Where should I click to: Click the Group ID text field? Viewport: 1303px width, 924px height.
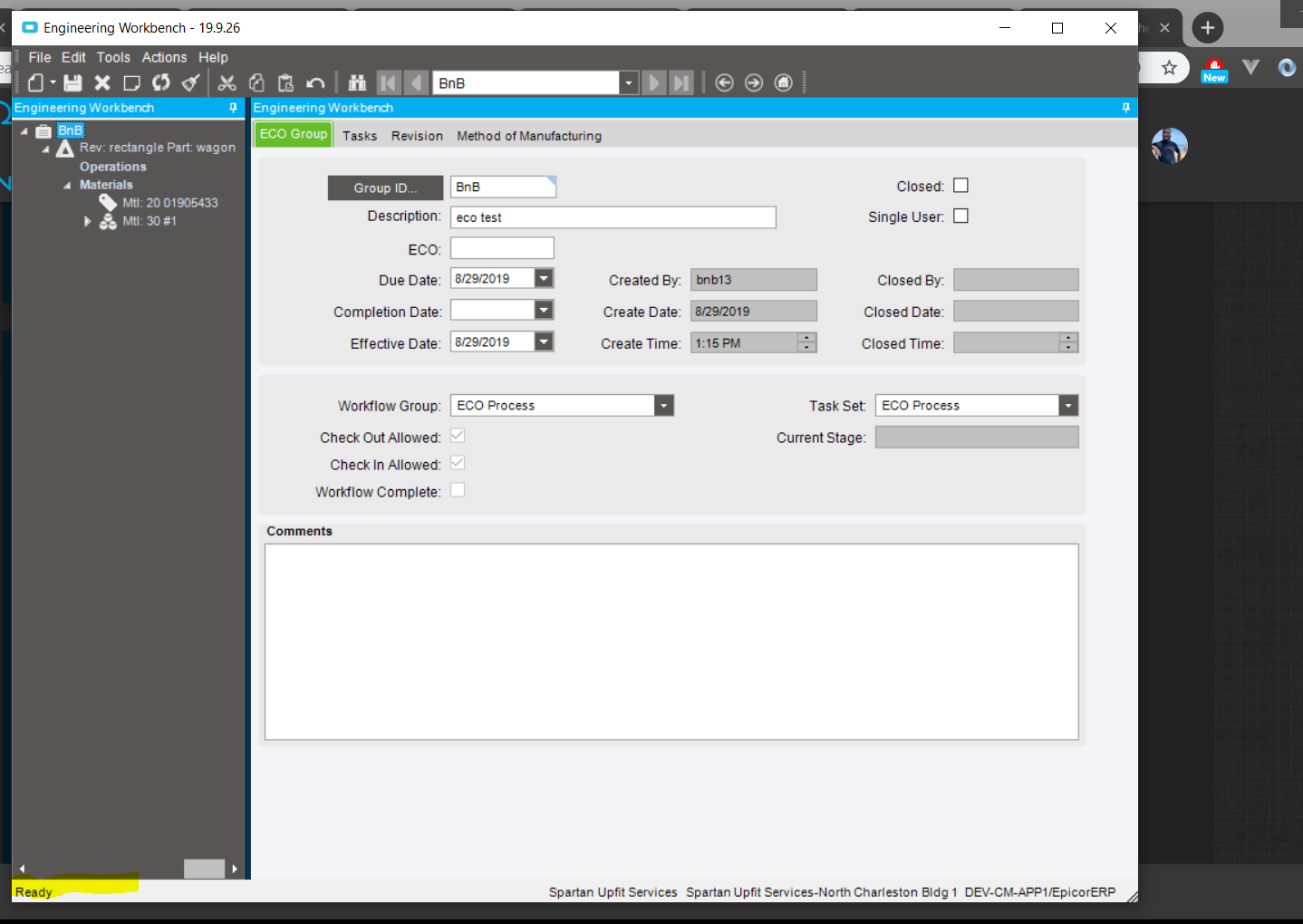point(503,187)
